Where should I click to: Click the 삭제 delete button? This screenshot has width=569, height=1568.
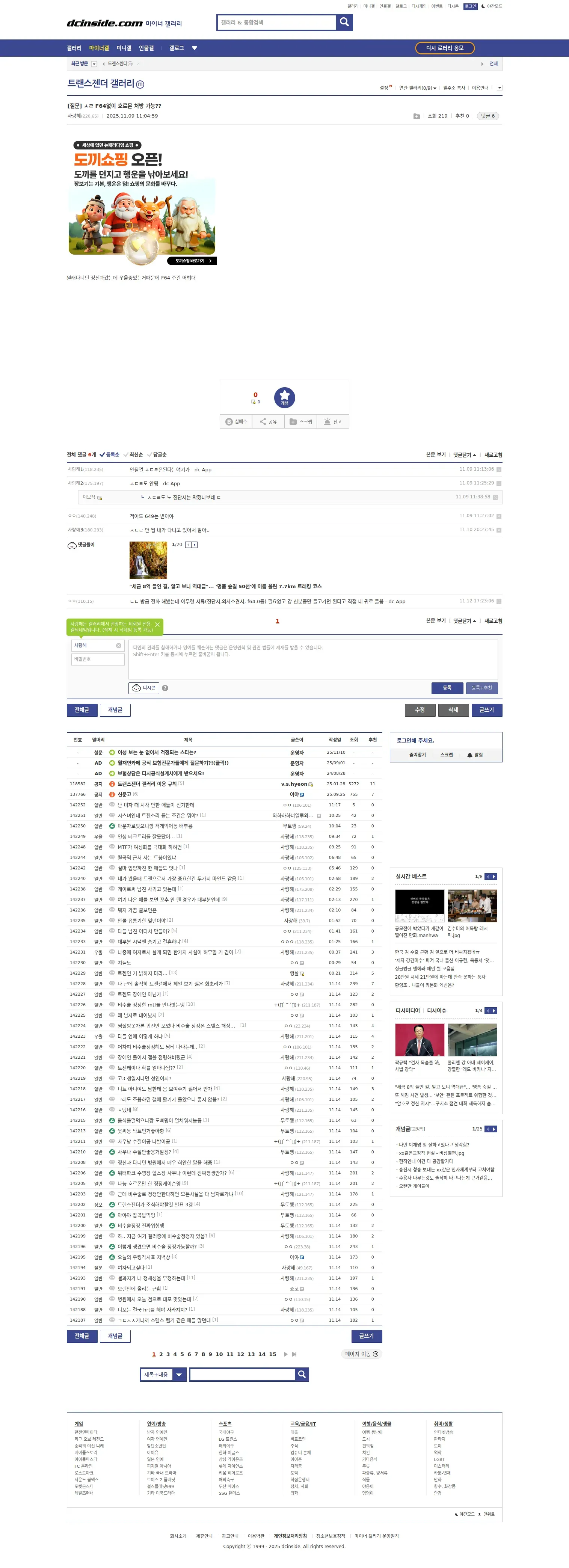coord(453,710)
